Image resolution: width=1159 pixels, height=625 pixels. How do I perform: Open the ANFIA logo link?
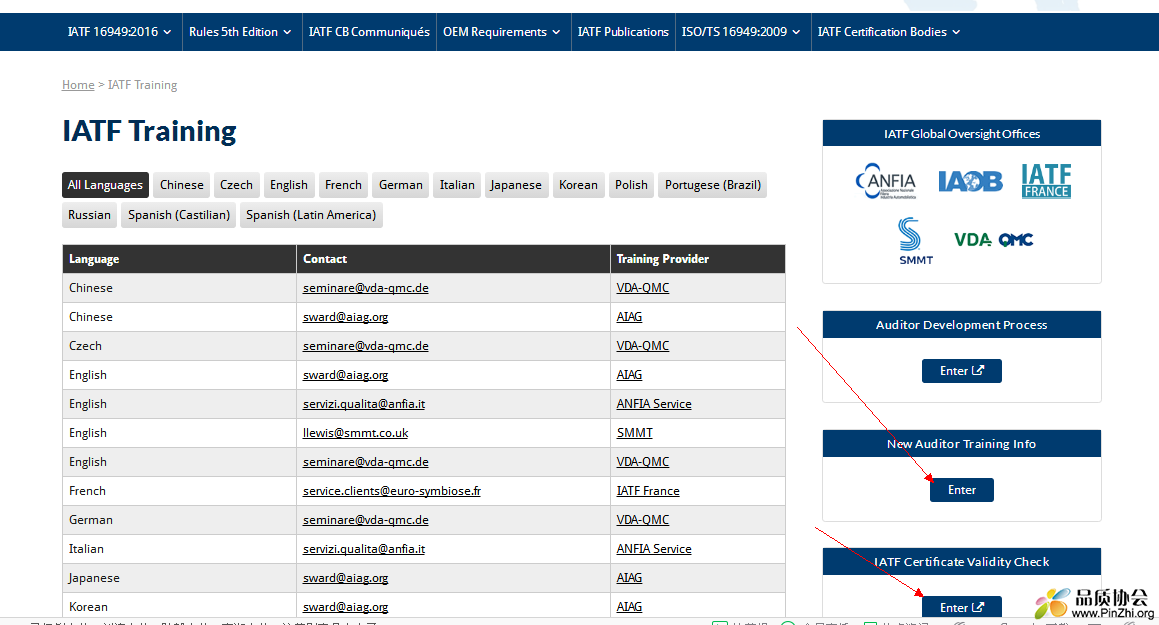886,181
